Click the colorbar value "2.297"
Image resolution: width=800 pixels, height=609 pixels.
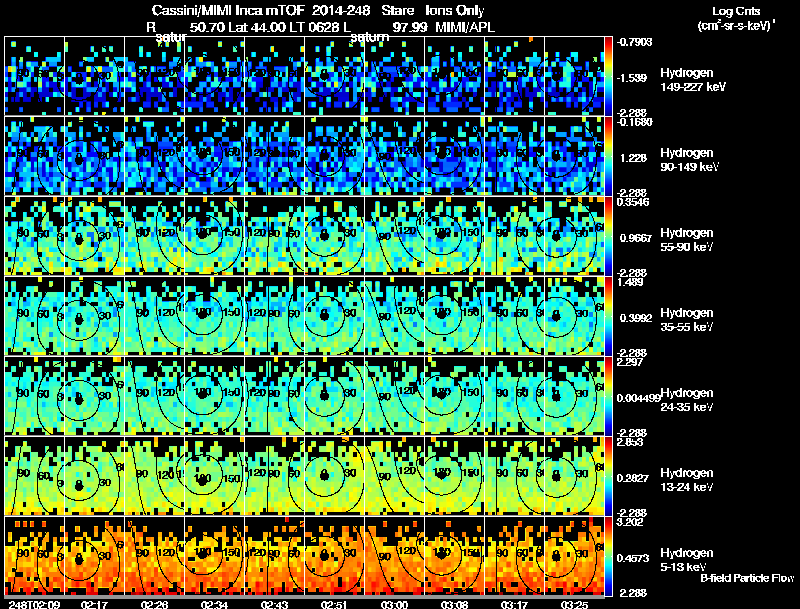[630, 362]
